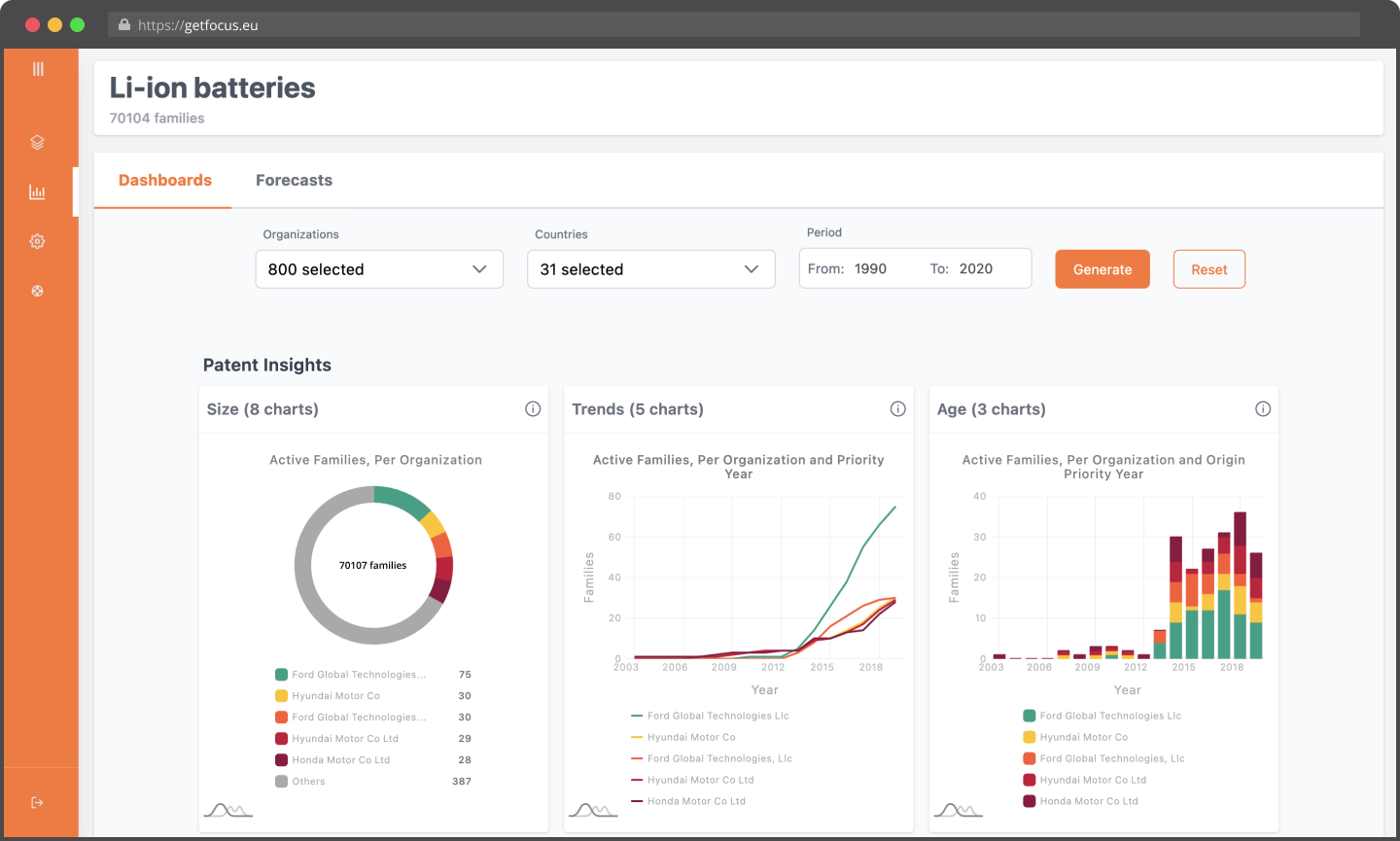Click distribution curve icon under Size card
This screenshot has height=841, width=1400.
[x=227, y=810]
